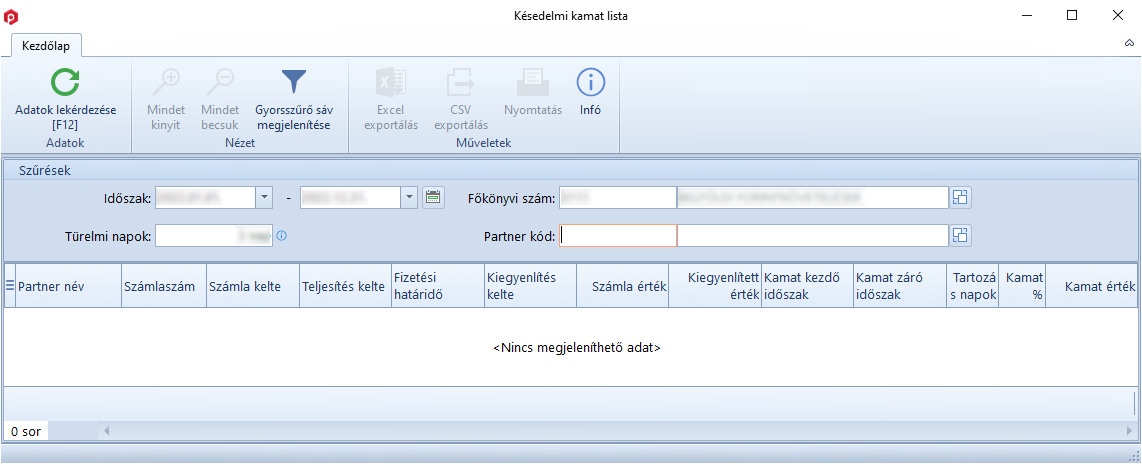Click the 0 sor row counter
This screenshot has height=464, width=1142.
tap(25, 431)
